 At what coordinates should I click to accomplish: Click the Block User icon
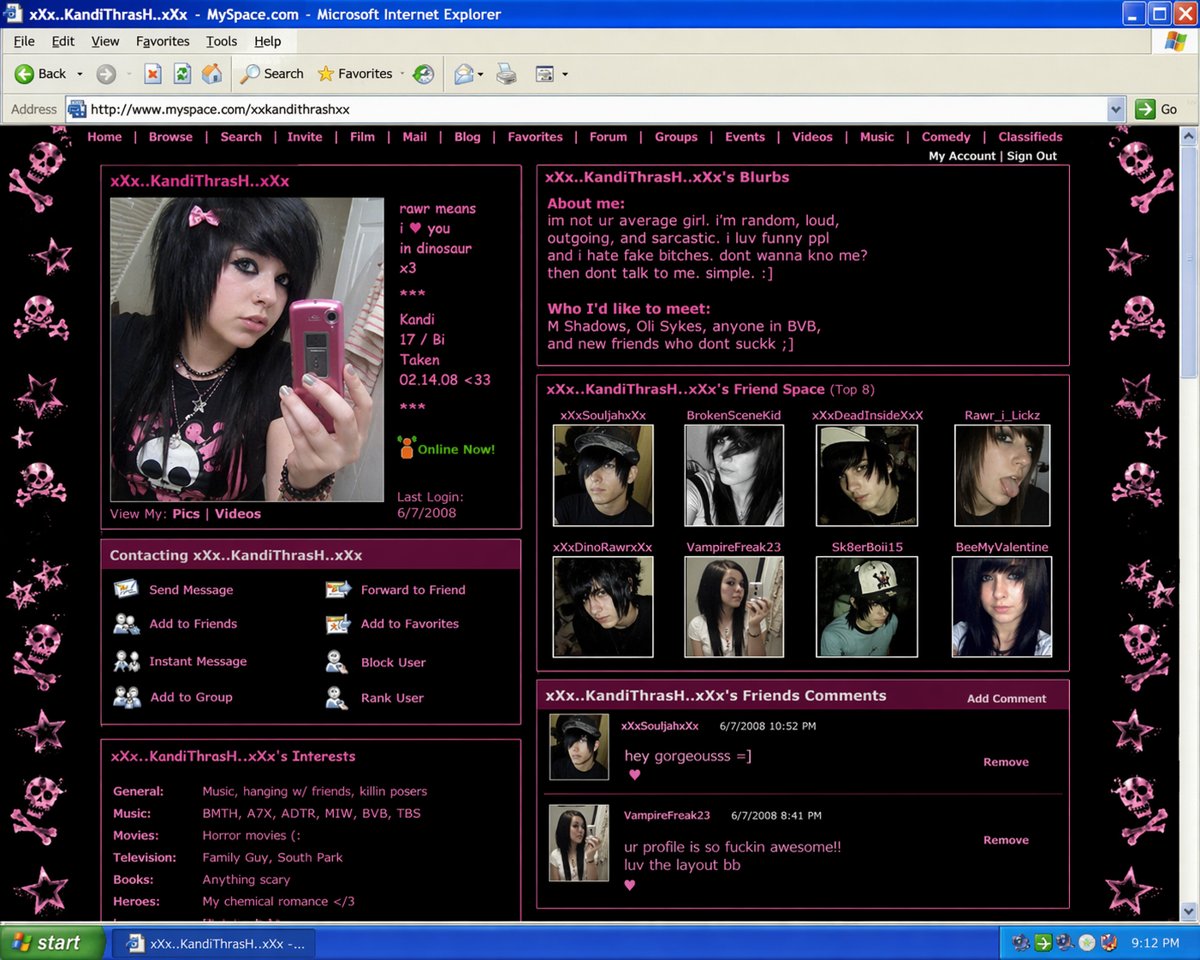[337, 661]
